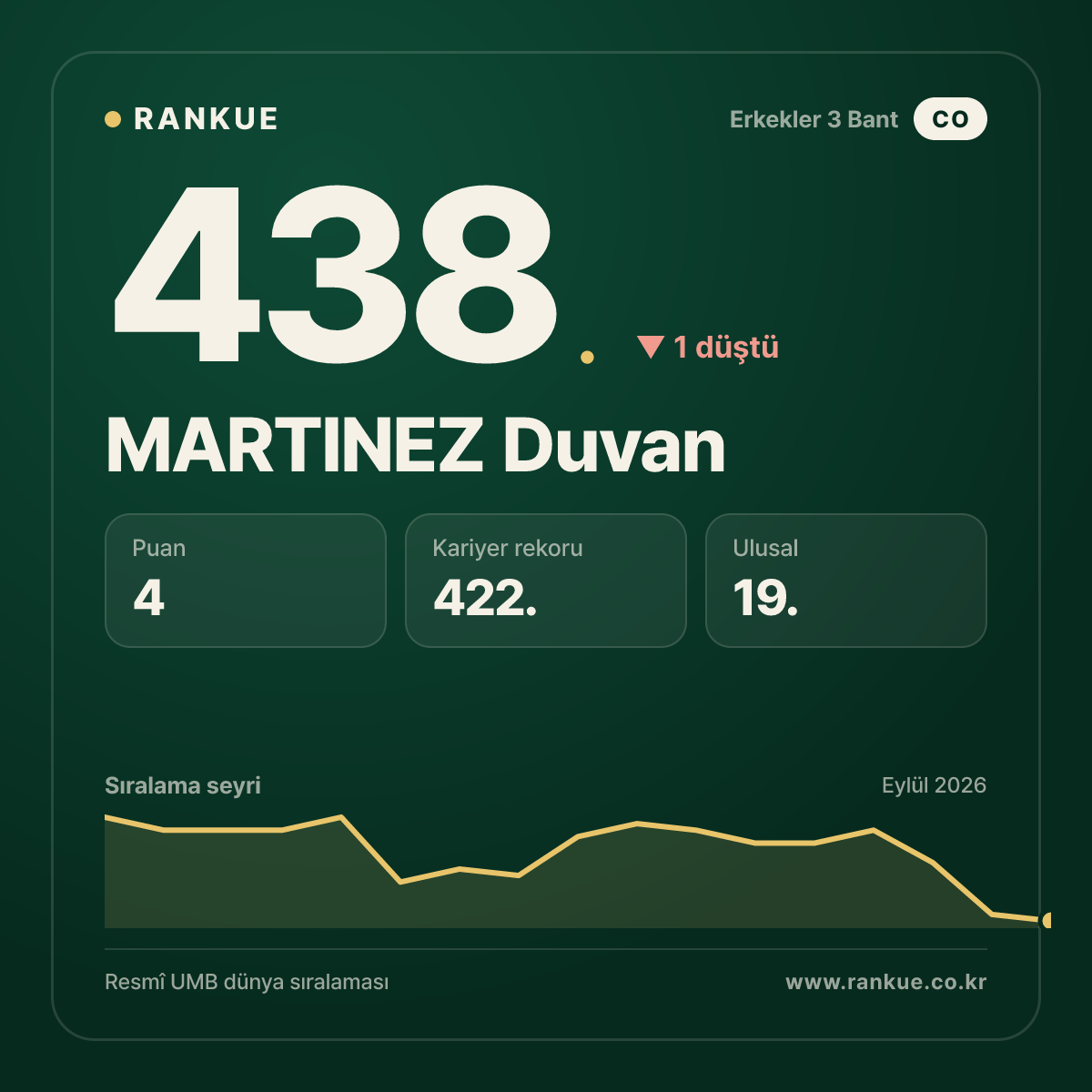Click the CO country badge
This screenshot has width=1092, height=1092.
pyautogui.click(x=950, y=119)
